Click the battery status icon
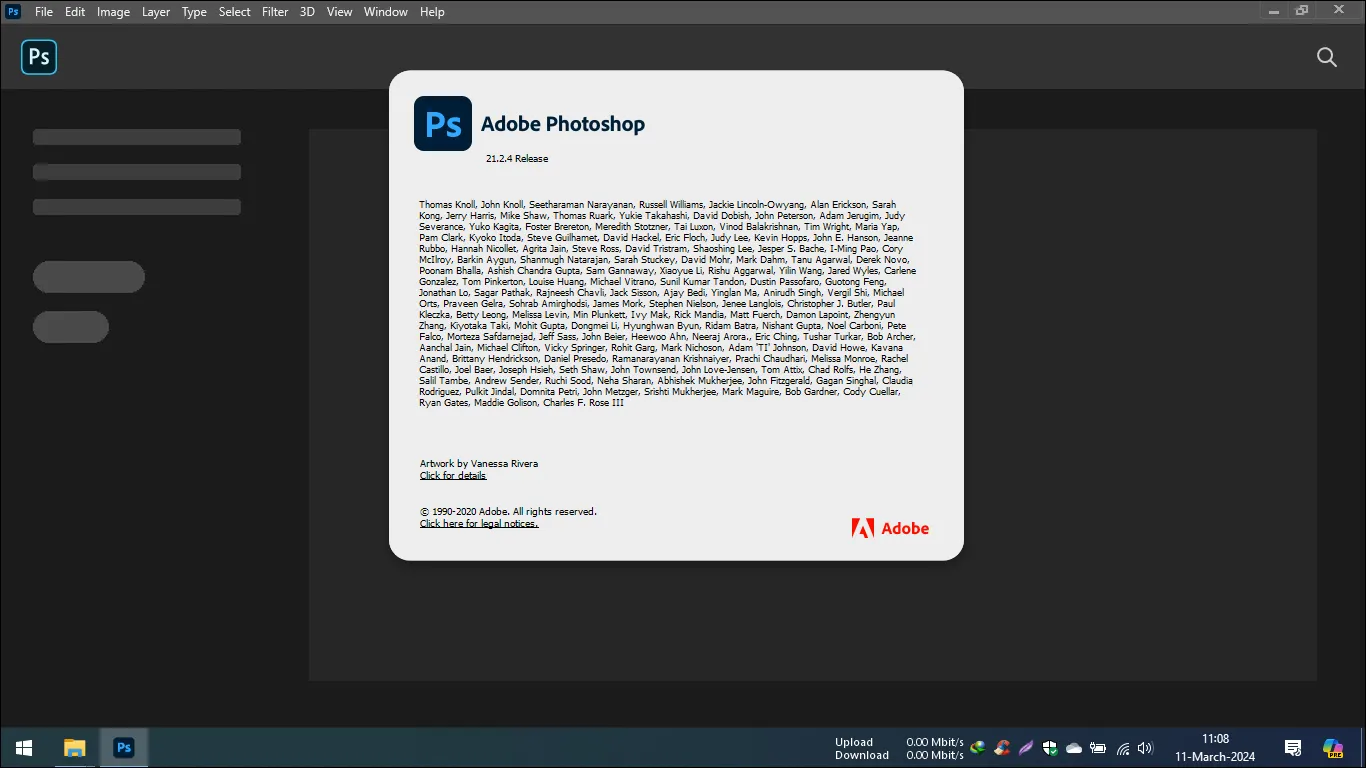1366x768 pixels. (x=1097, y=747)
